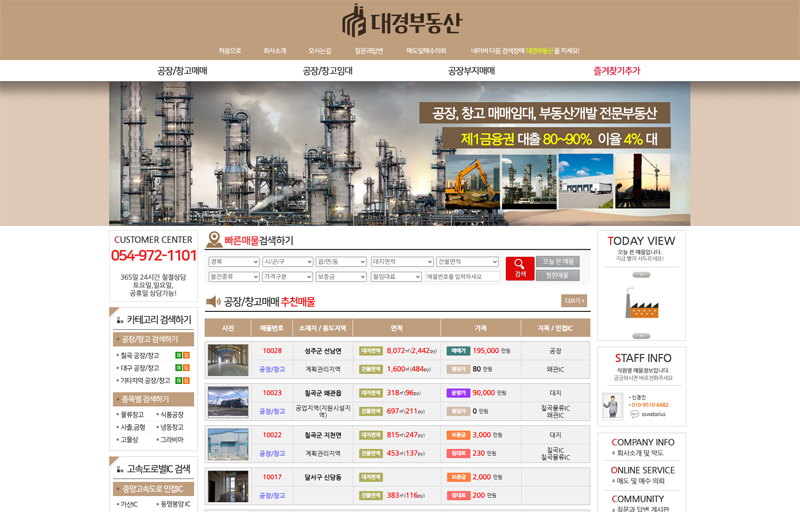Open the 고물상 category link
The image size is (800, 512).
coord(129,440)
